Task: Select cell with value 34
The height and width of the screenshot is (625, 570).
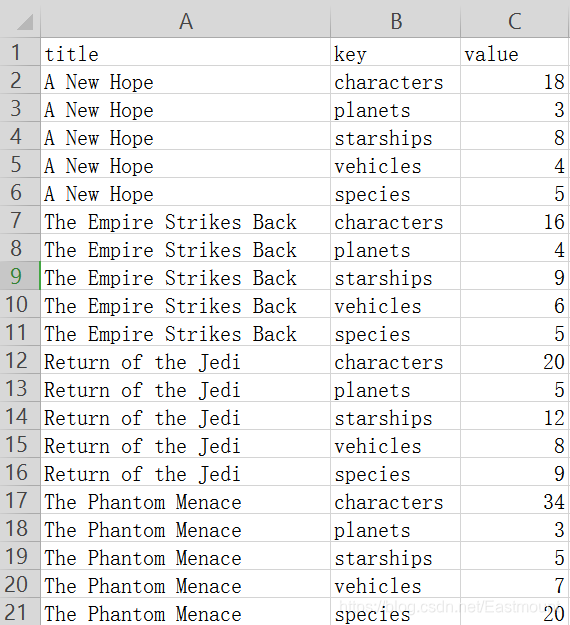Action: point(515,500)
